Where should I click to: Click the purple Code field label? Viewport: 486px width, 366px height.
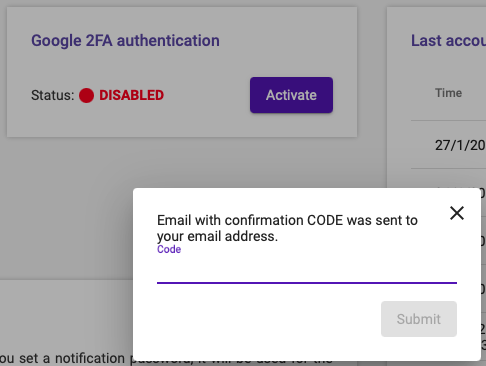(169, 249)
